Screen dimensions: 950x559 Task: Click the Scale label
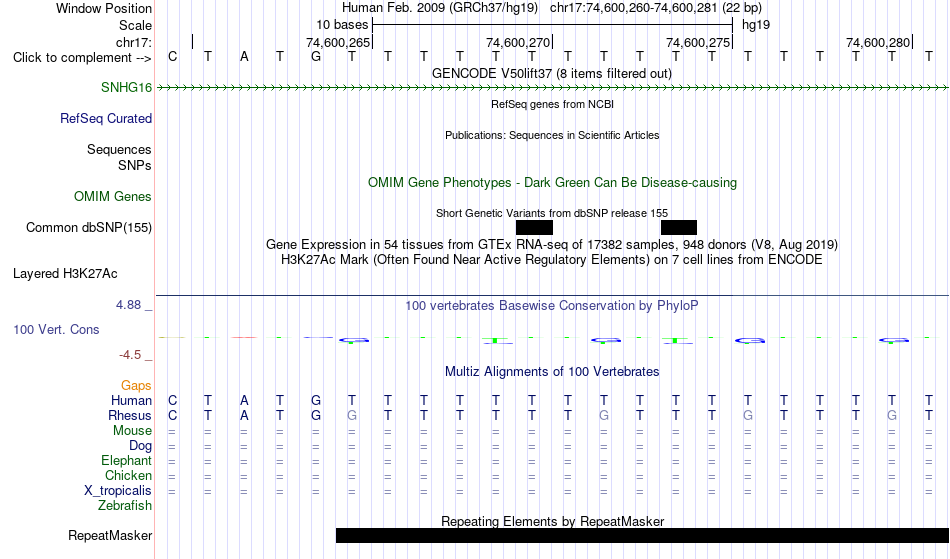tap(135, 25)
